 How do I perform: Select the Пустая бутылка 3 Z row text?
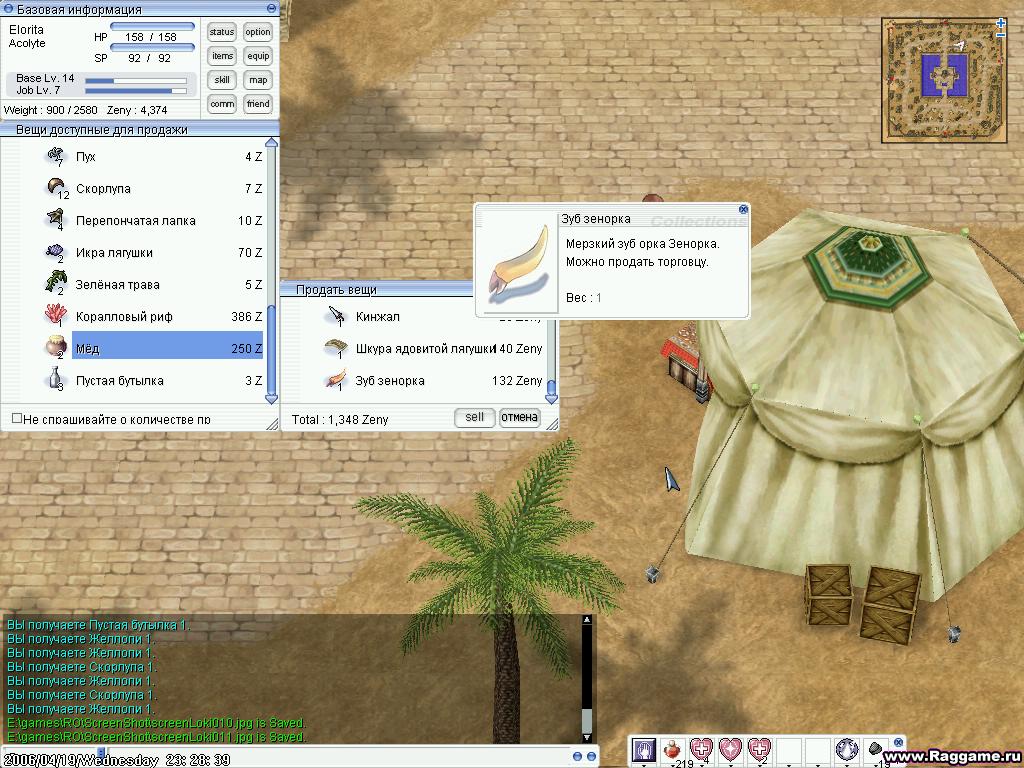pyautogui.click(x=168, y=381)
